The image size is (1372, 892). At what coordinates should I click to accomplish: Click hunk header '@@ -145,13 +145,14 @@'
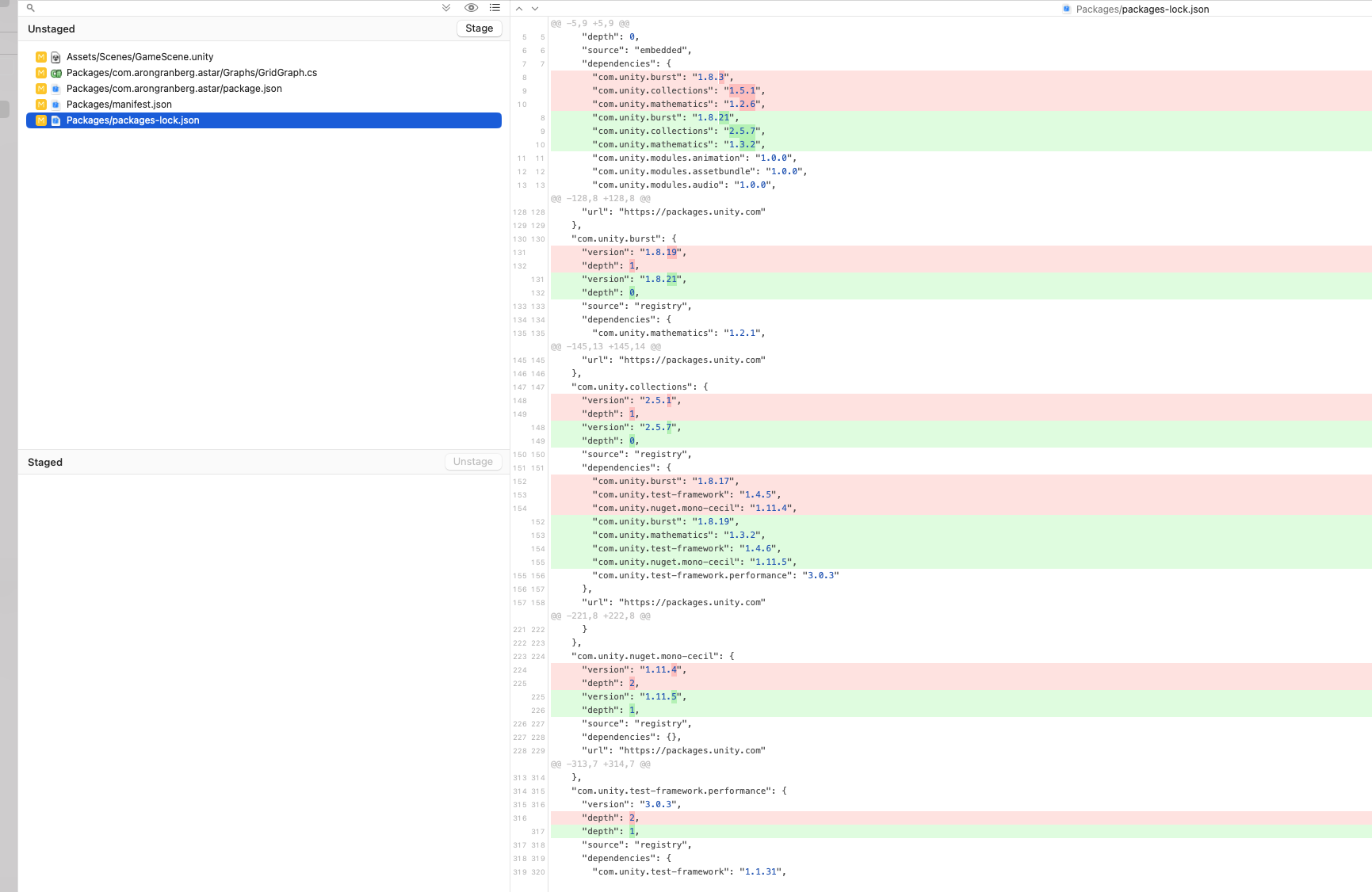(606, 347)
